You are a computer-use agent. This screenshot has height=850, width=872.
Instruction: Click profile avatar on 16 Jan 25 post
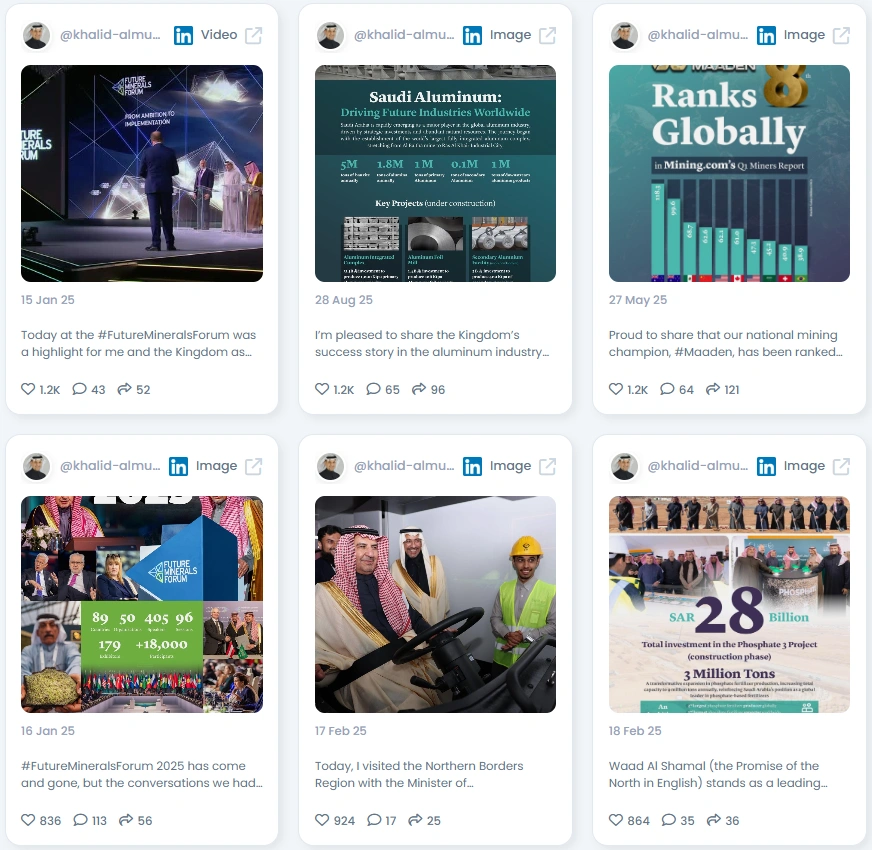tap(37, 467)
